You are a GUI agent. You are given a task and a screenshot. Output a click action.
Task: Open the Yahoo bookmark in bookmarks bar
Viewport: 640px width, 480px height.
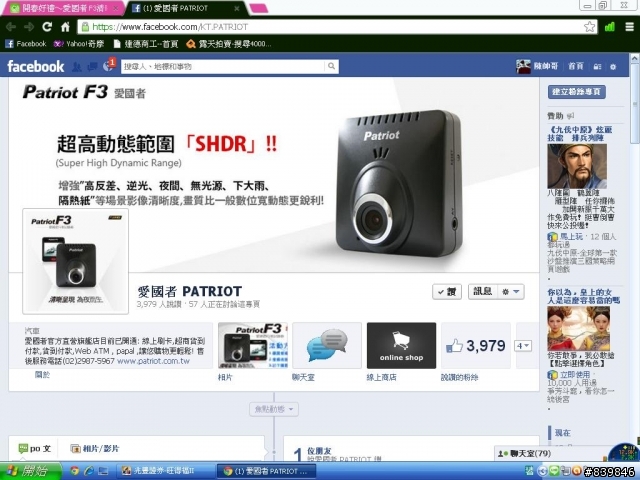79,44
